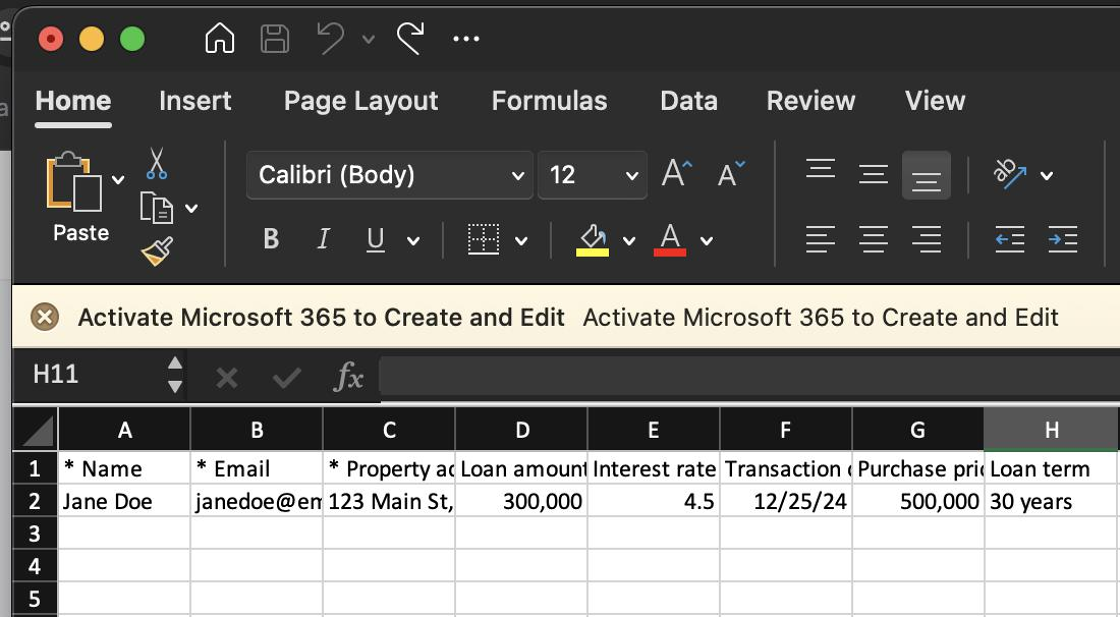Screen dimensions: 1120x617
Task: Apply italic formatting
Action: coord(322,239)
